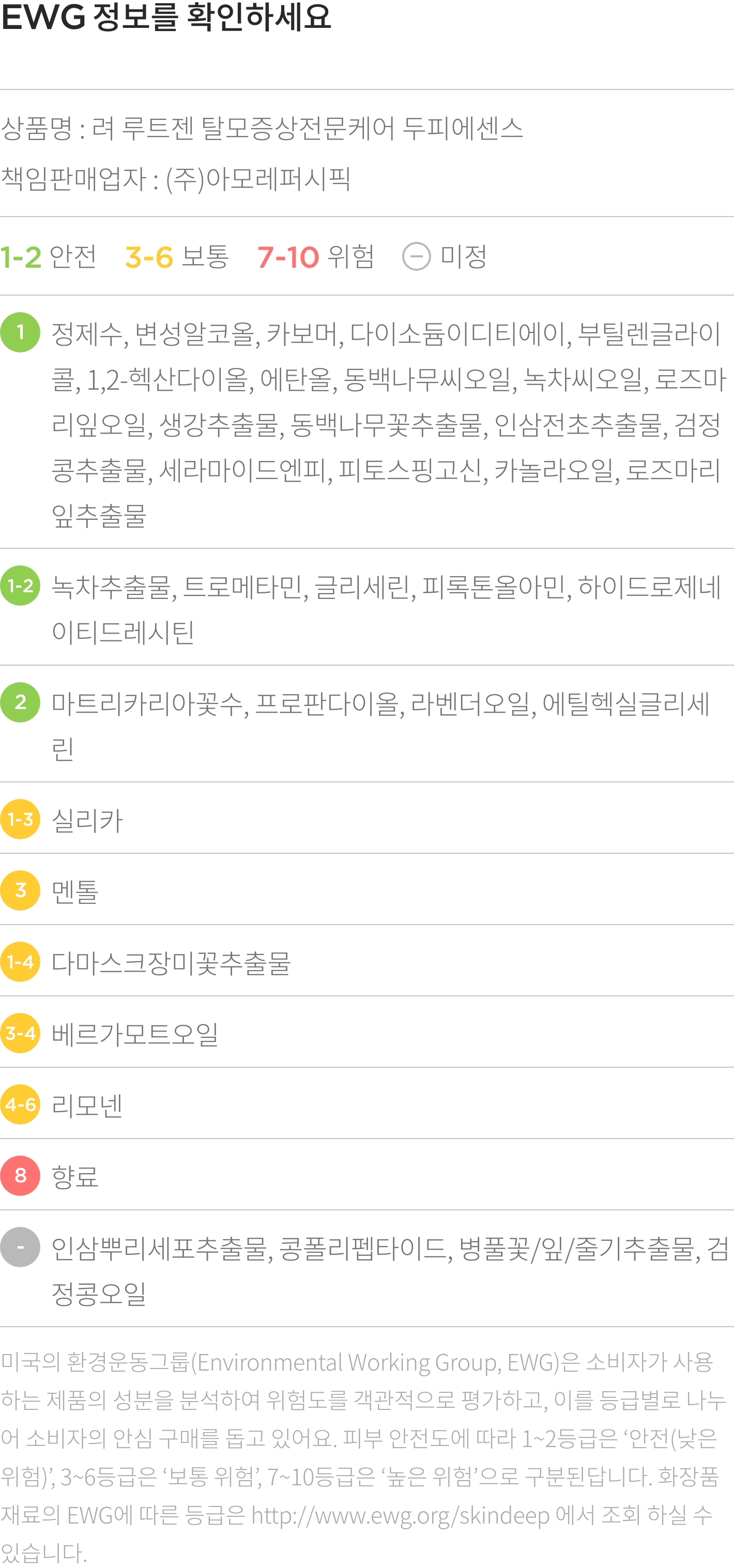Click the gray undetermined dash badge
The height and width of the screenshot is (1568, 734).
tap(20, 1247)
